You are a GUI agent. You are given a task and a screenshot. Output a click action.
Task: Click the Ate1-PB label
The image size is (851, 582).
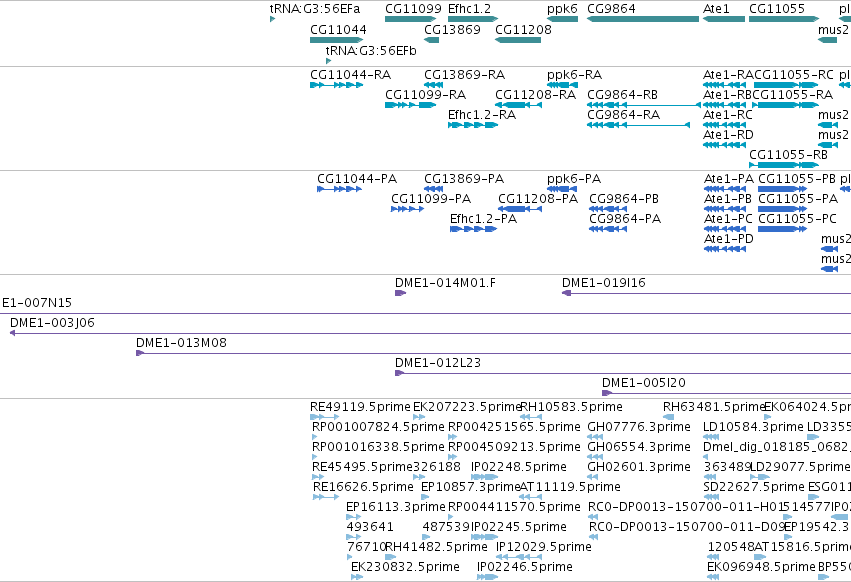pyautogui.click(x=727, y=199)
